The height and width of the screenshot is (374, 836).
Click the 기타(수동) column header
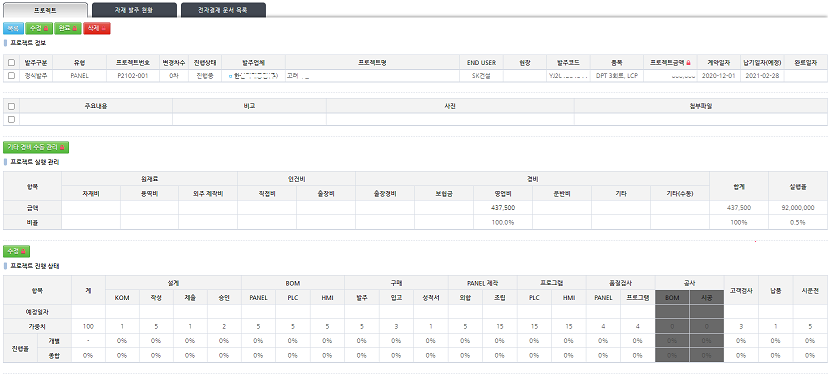point(680,193)
